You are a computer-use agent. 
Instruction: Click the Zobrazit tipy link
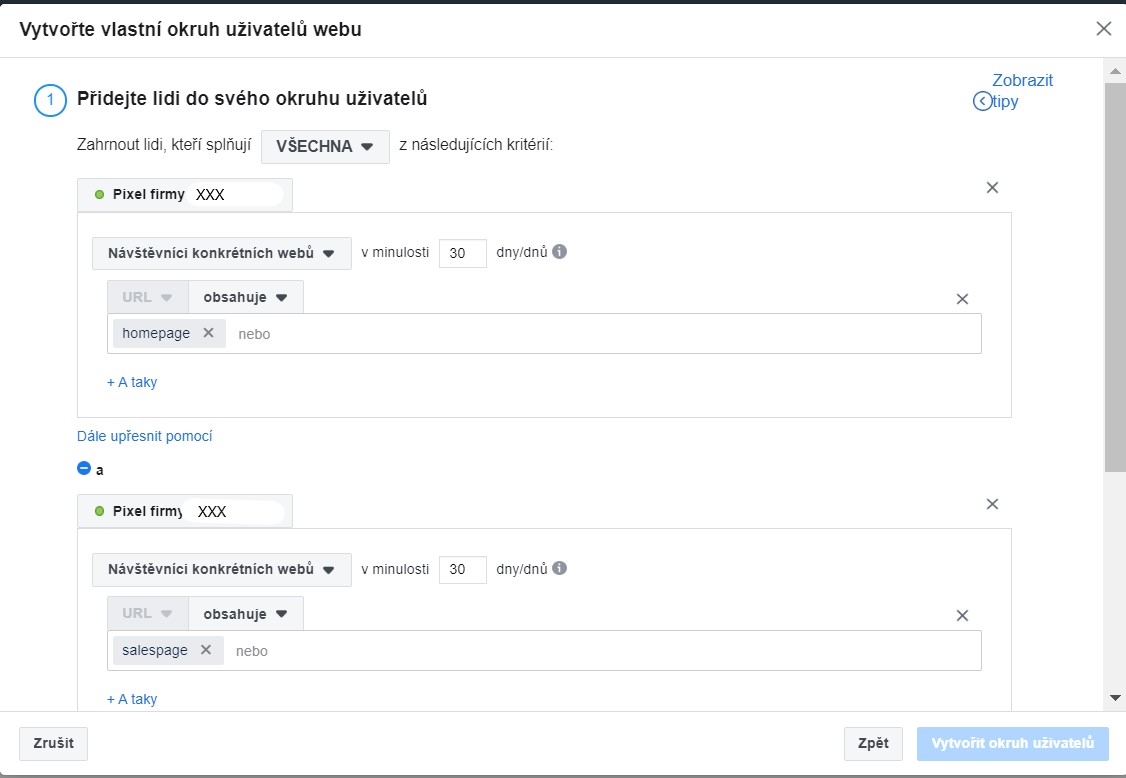click(x=1013, y=91)
